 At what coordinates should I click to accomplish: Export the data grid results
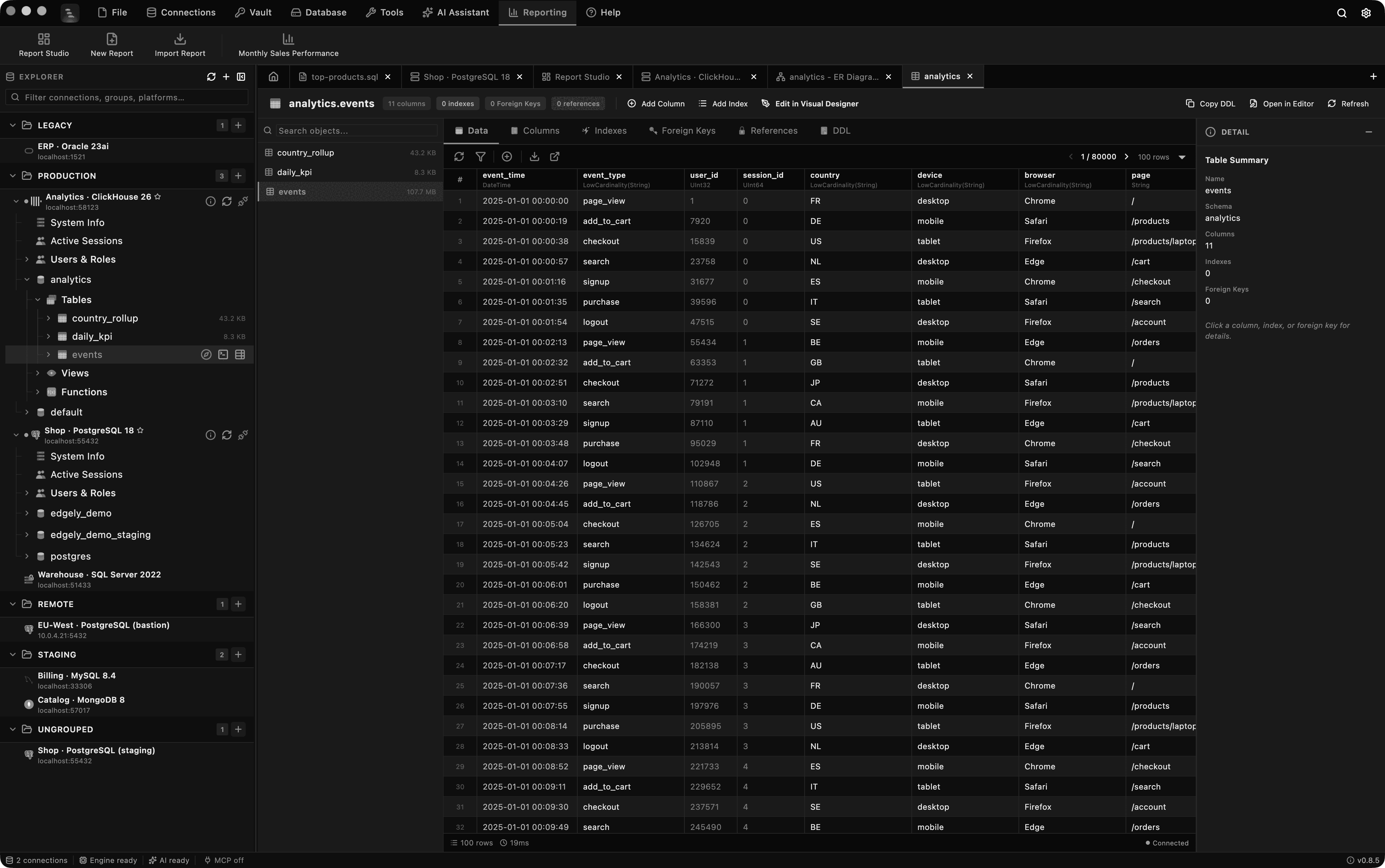click(534, 157)
